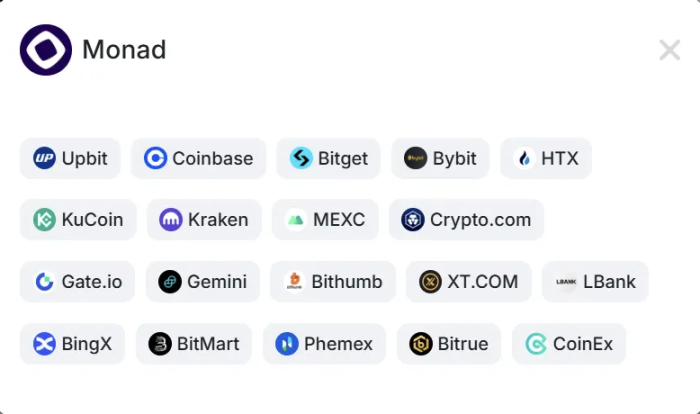The height and width of the screenshot is (414, 700).
Task: Choose the Bithumb exchange chip
Action: [x=332, y=282]
